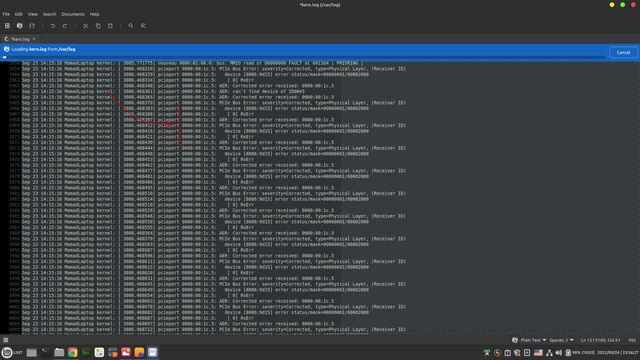Click the green network antenna tray icon
The image size is (640, 360).
pos(487,352)
